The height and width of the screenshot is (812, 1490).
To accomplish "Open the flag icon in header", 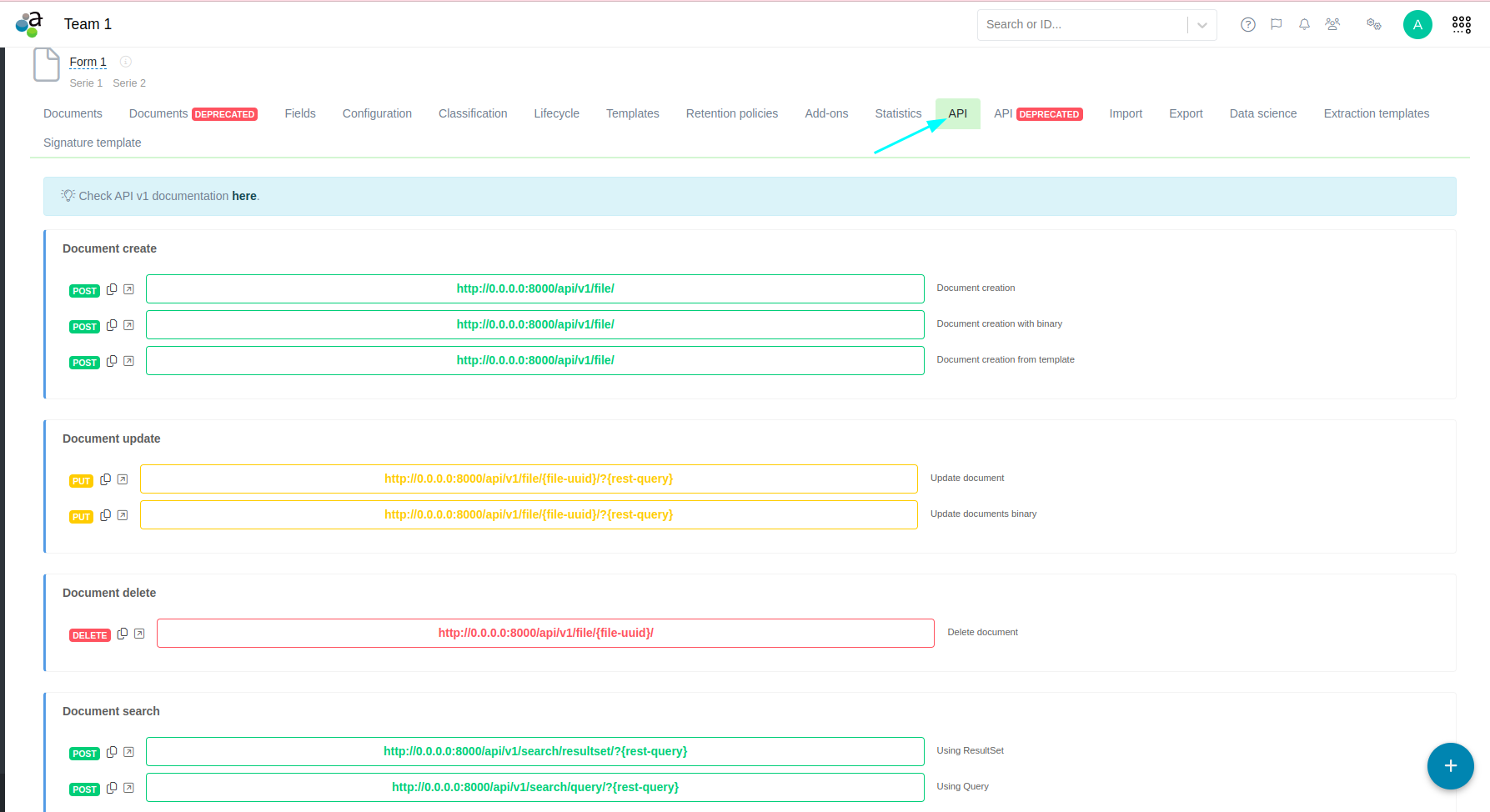I will (1276, 25).
